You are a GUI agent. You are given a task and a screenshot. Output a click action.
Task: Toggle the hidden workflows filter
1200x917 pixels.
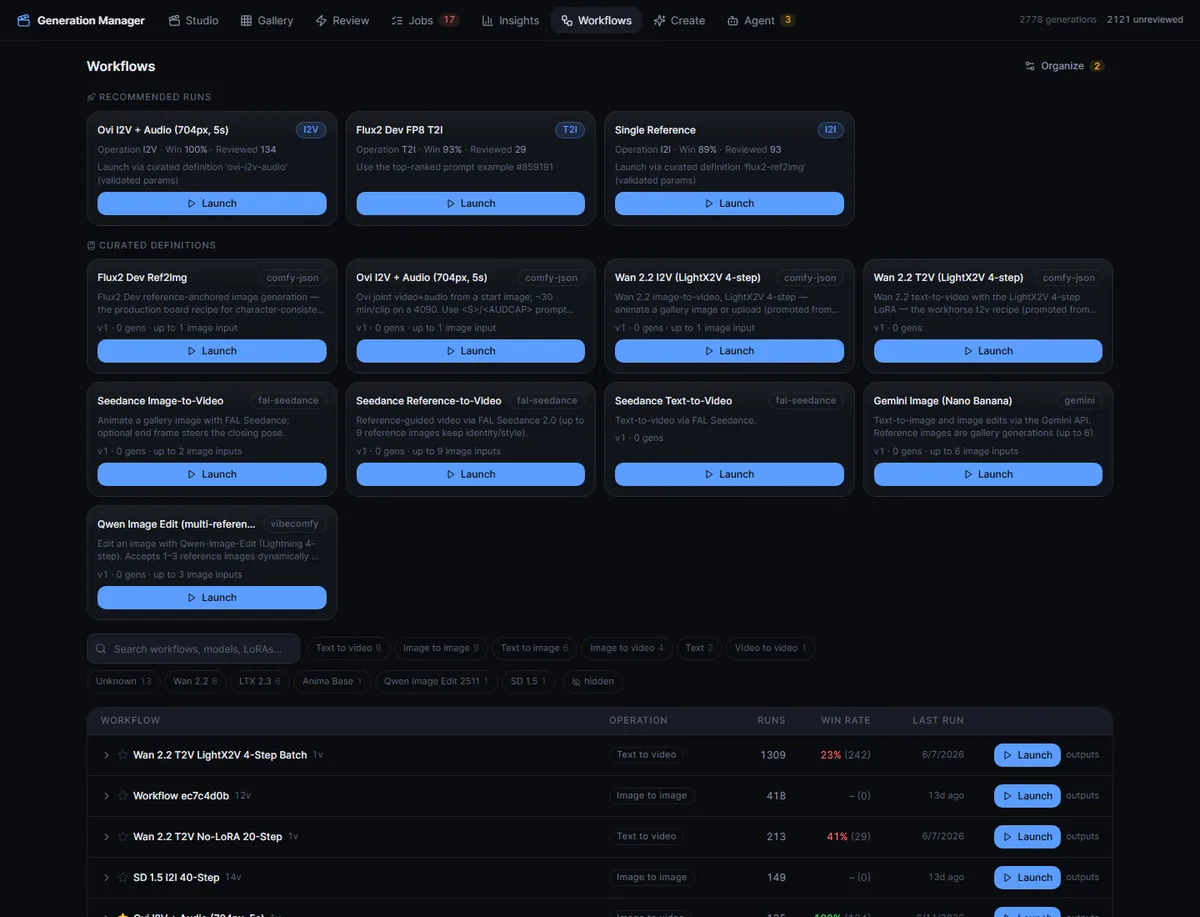point(592,681)
